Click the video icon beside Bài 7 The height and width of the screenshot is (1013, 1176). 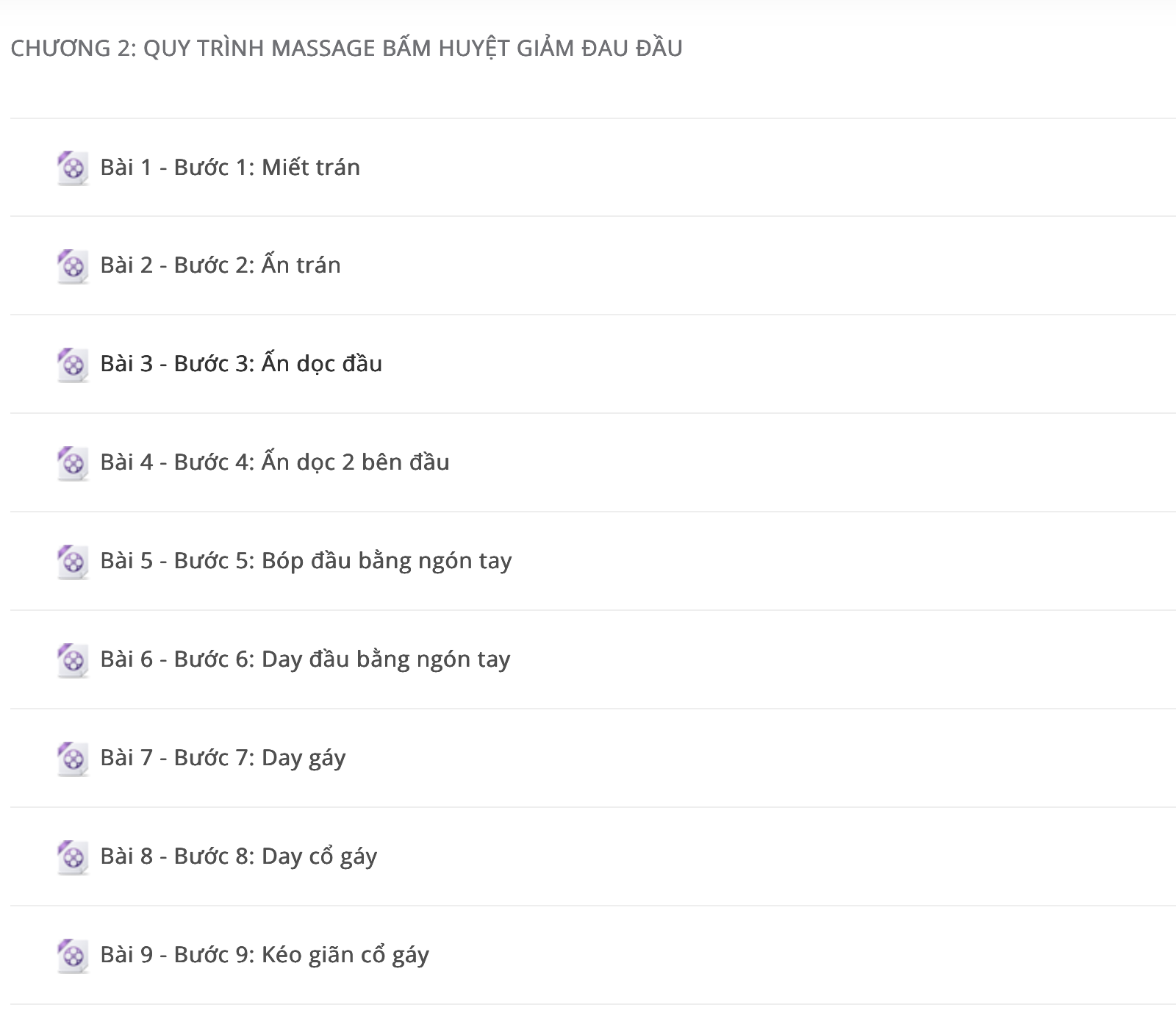(73, 759)
